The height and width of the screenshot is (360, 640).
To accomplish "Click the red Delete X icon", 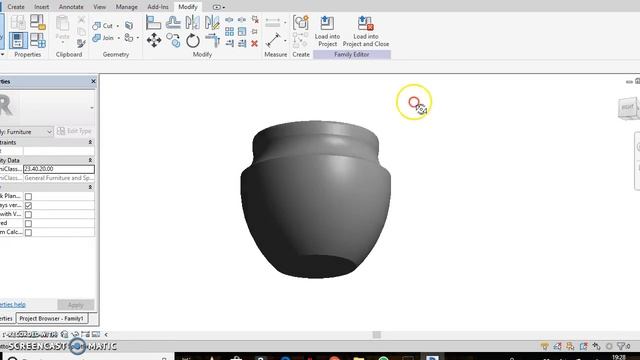I will pyautogui.click(x=254, y=43).
